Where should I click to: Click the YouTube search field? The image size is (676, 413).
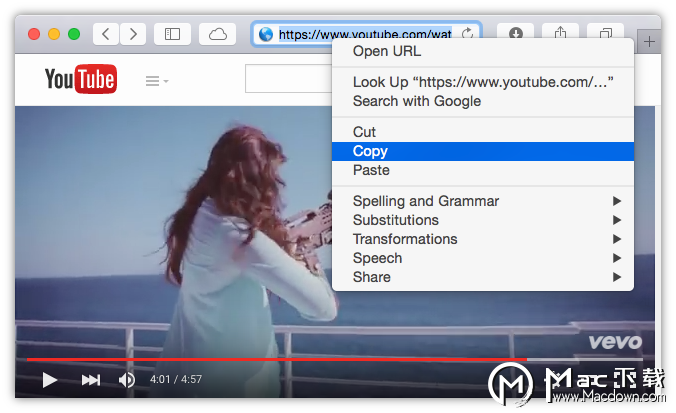(288, 78)
